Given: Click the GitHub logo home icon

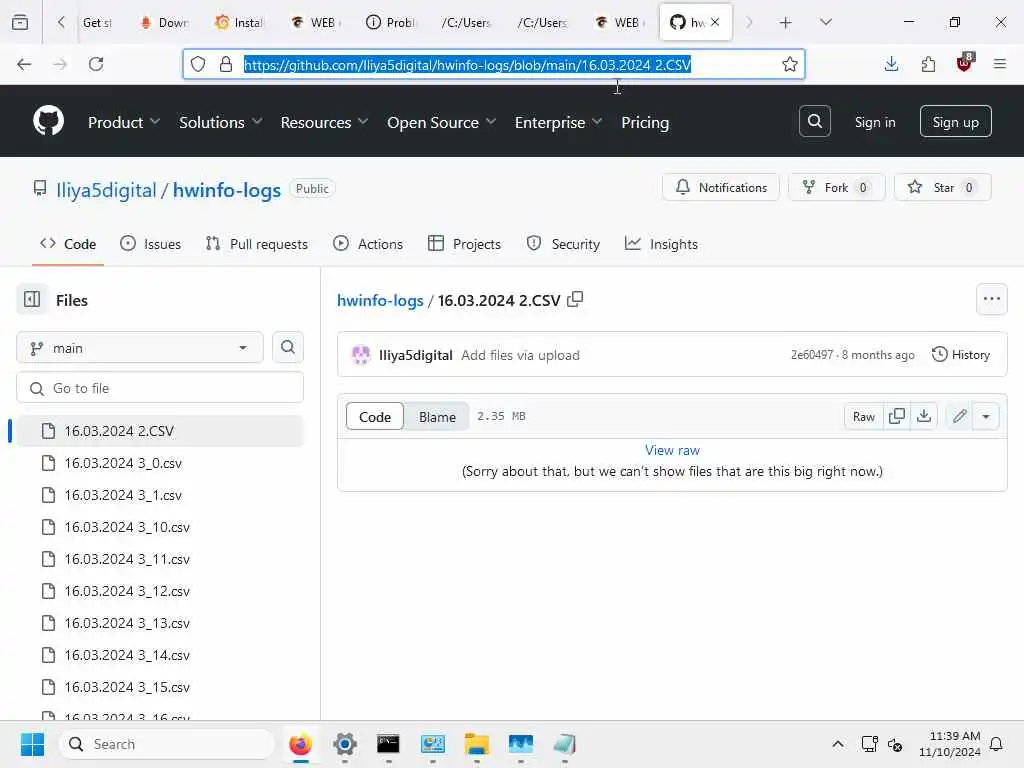Looking at the screenshot, I should pos(48,121).
